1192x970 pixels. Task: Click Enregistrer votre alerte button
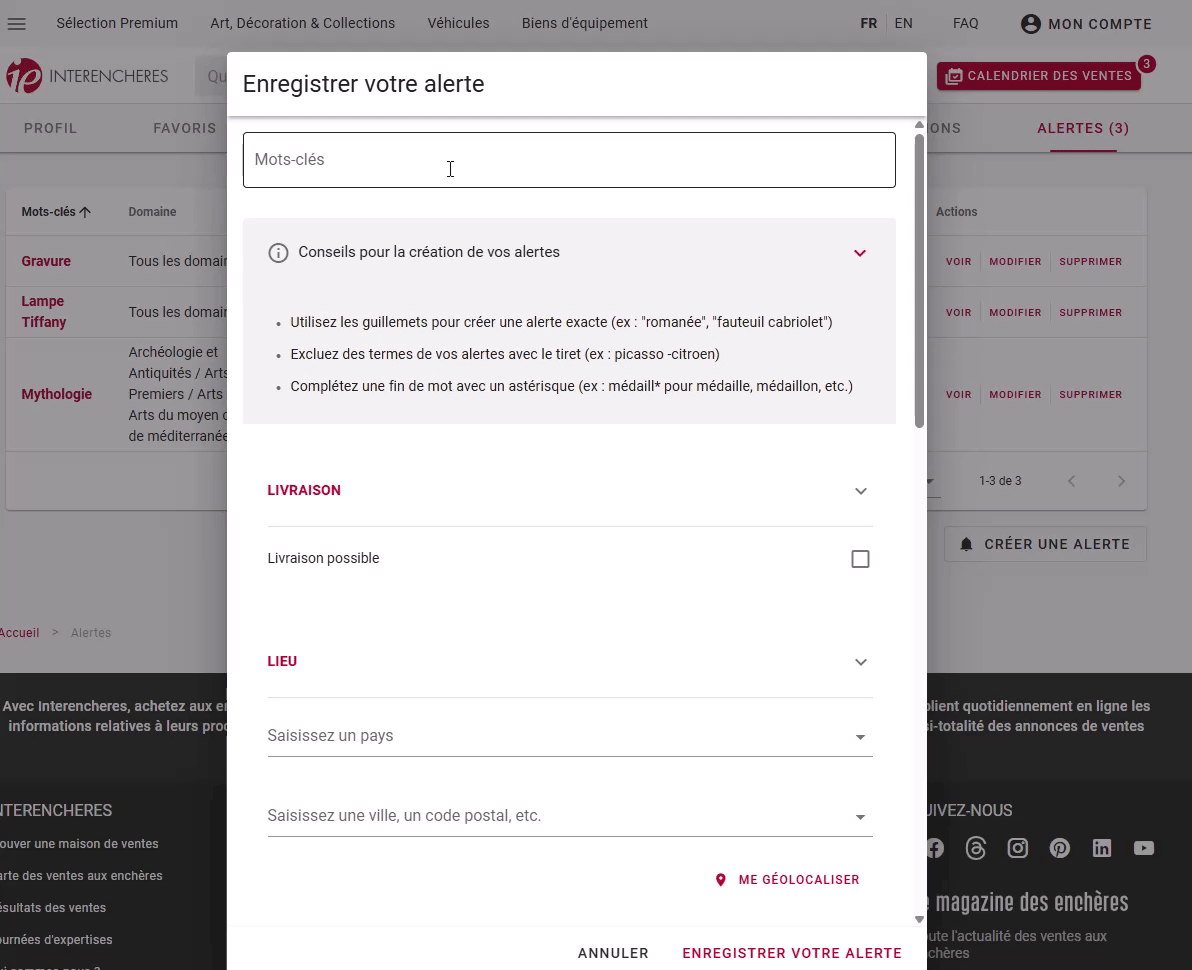tap(792, 953)
